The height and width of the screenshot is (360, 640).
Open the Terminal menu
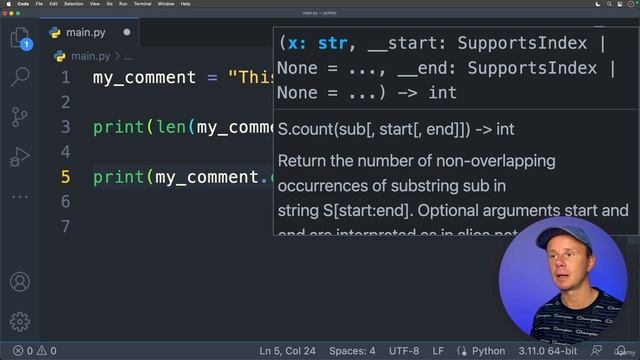coord(142,4)
